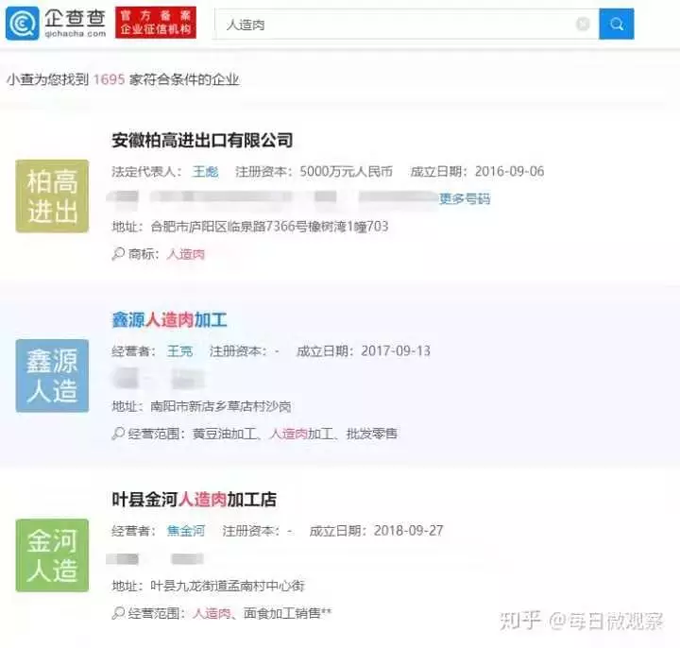Image resolution: width=680 pixels, height=648 pixels.
Task: Click the 鑫源人造 company logo tile
Action: [52, 376]
